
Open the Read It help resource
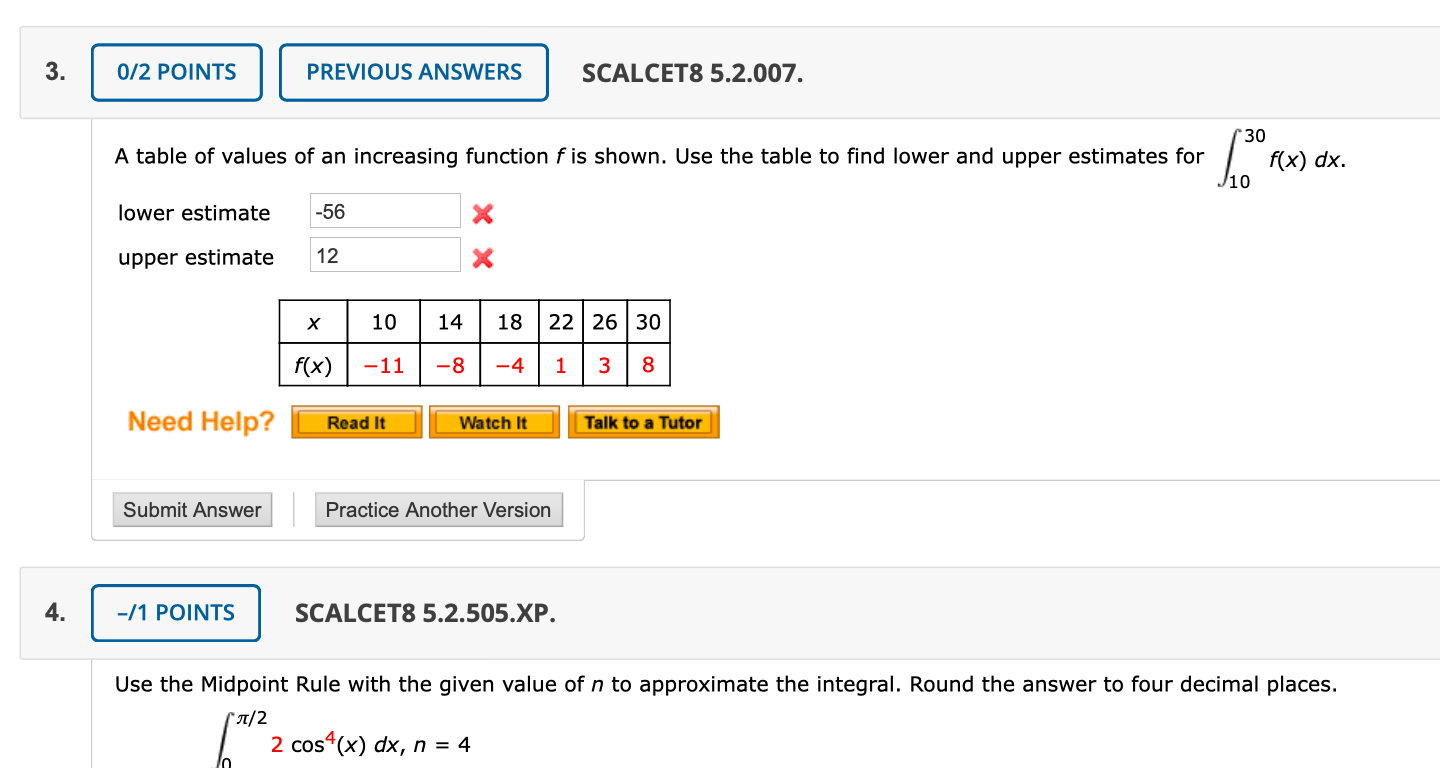point(356,421)
